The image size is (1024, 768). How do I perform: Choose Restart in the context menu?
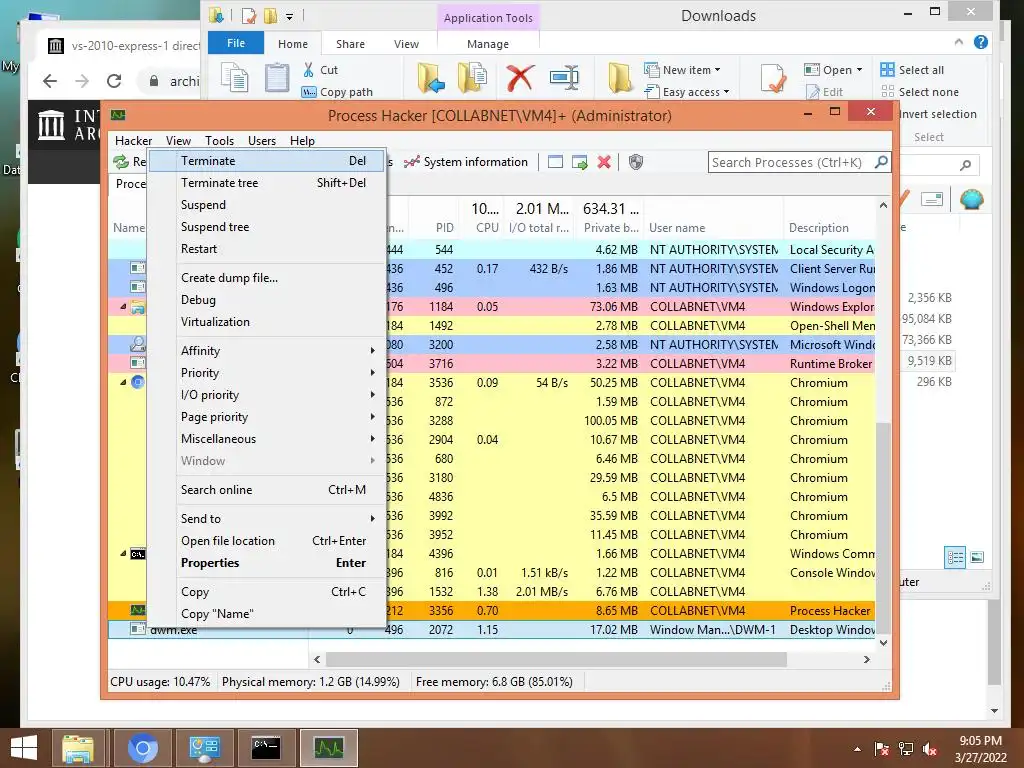267,249
